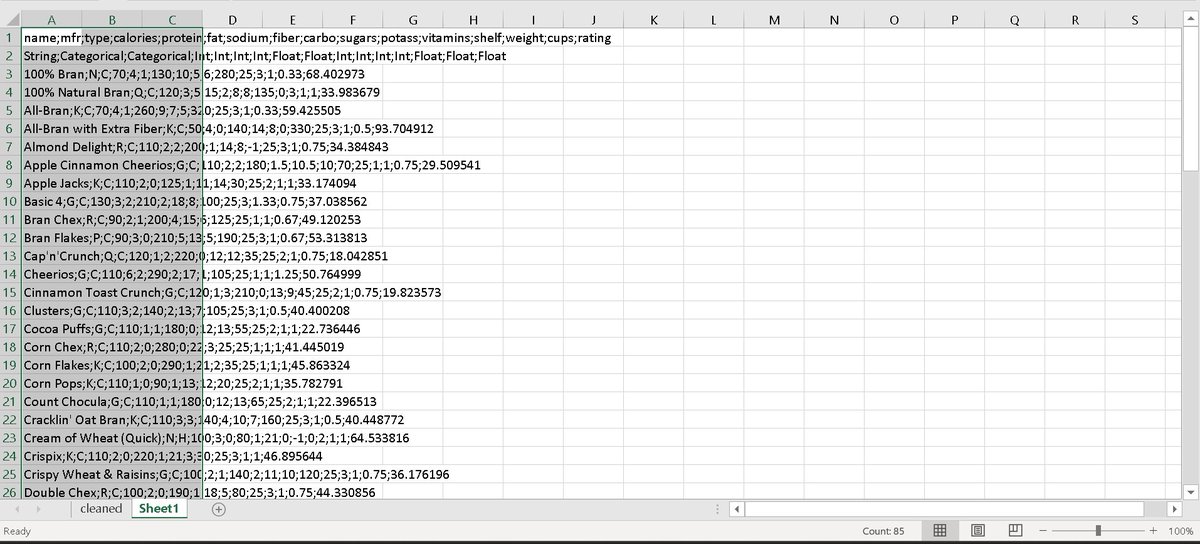1200x544 pixels.
Task: Select row 8 header
Action: (x=10, y=165)
